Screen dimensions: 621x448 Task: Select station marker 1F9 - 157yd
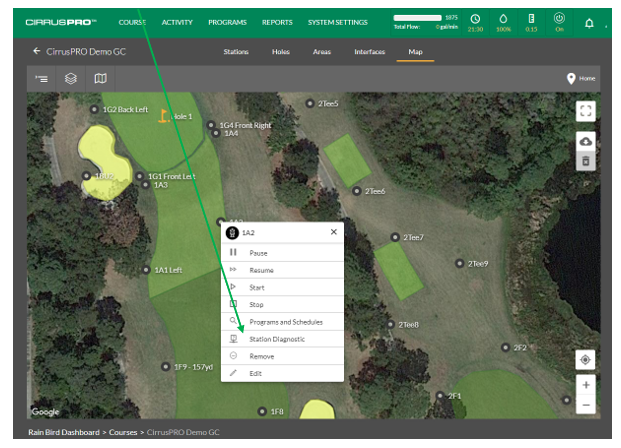[x=166, y=367]
